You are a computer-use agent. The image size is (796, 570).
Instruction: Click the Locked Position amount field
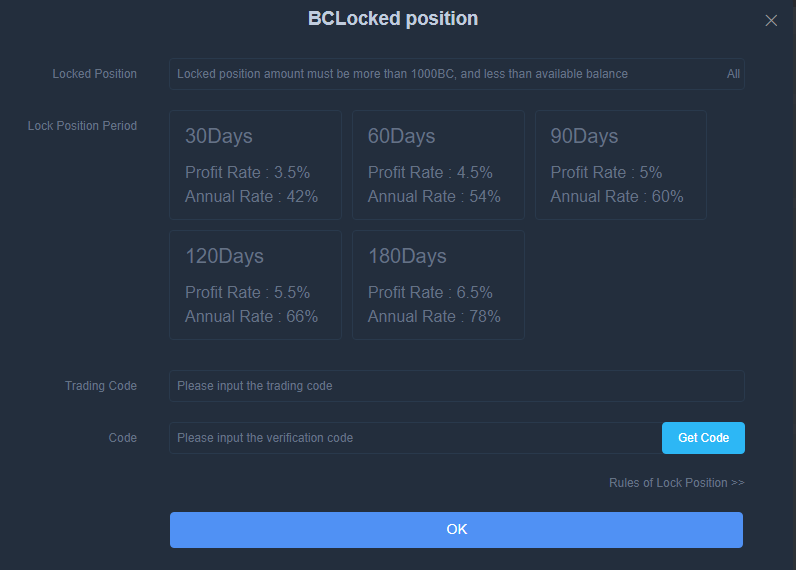coord(440,74)
